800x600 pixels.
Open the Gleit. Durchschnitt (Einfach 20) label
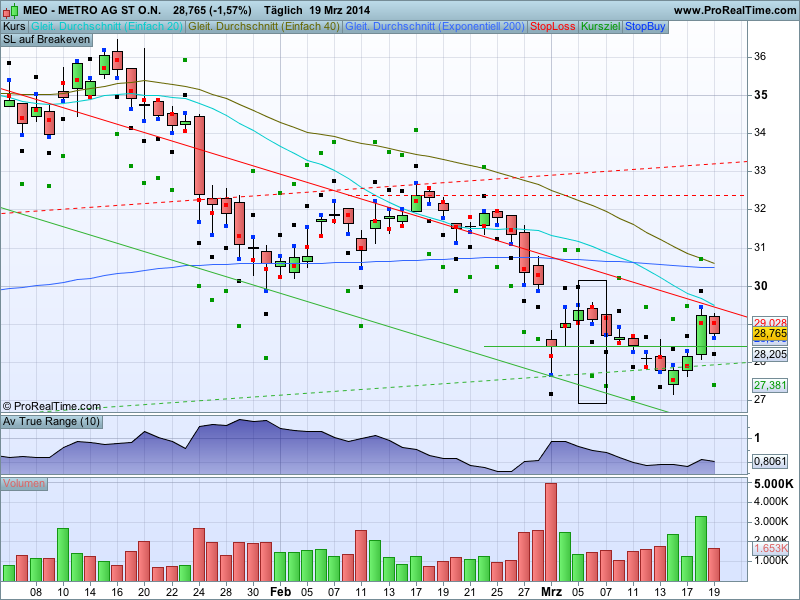[107, 27]
